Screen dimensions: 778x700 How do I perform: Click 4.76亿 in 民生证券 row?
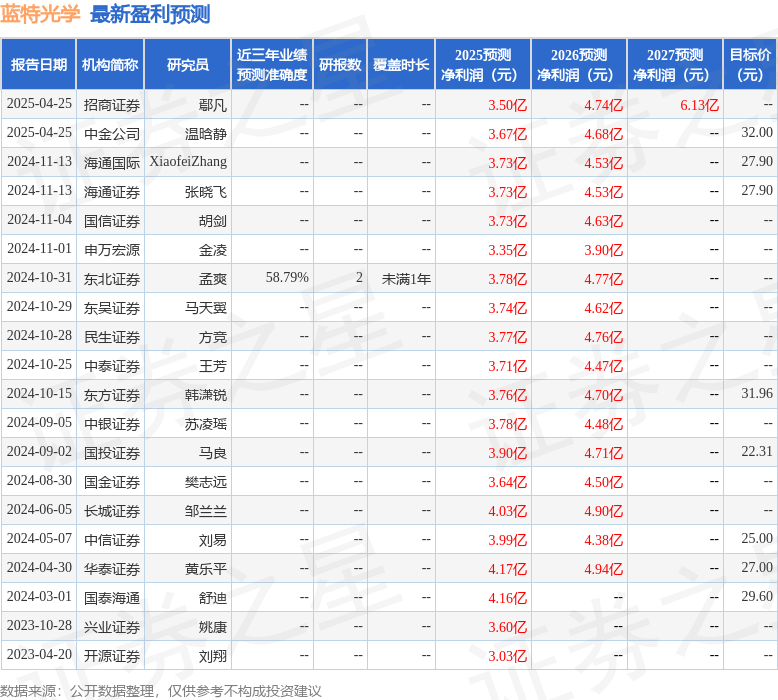click(603, 337)
